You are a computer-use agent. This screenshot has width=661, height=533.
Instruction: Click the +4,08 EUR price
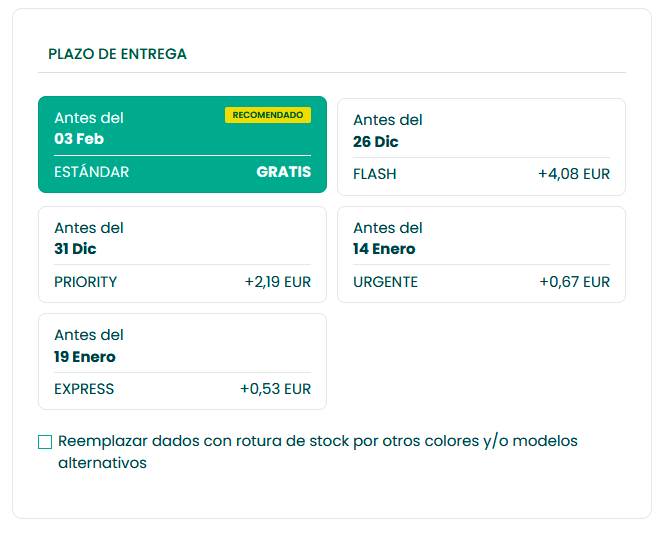click(573, 174)
